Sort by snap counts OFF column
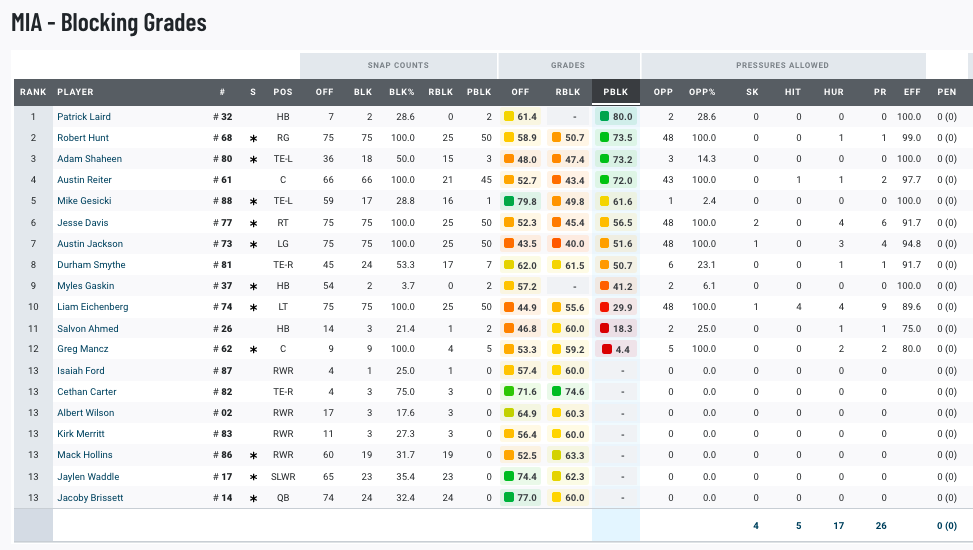Image resolution: width=973 pixels, height=550 pixels. [325, 92]
